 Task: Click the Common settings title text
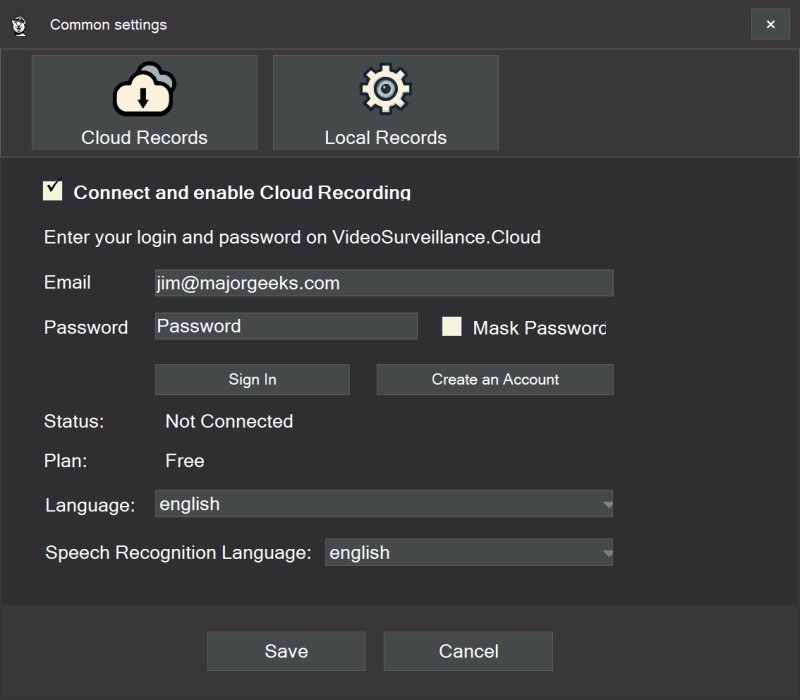coord(108,25)
